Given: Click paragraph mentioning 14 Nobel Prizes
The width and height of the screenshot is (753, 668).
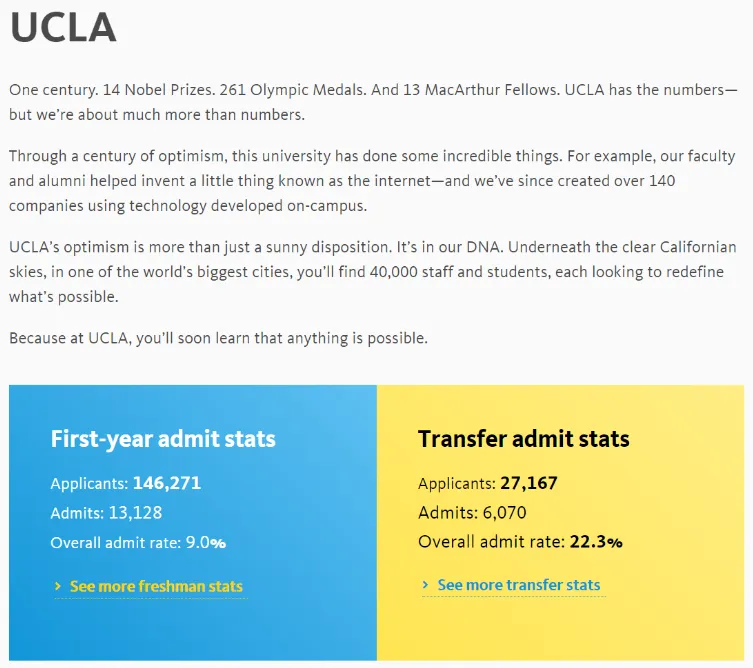Looking at the screenshot, I should coord(373,102).
